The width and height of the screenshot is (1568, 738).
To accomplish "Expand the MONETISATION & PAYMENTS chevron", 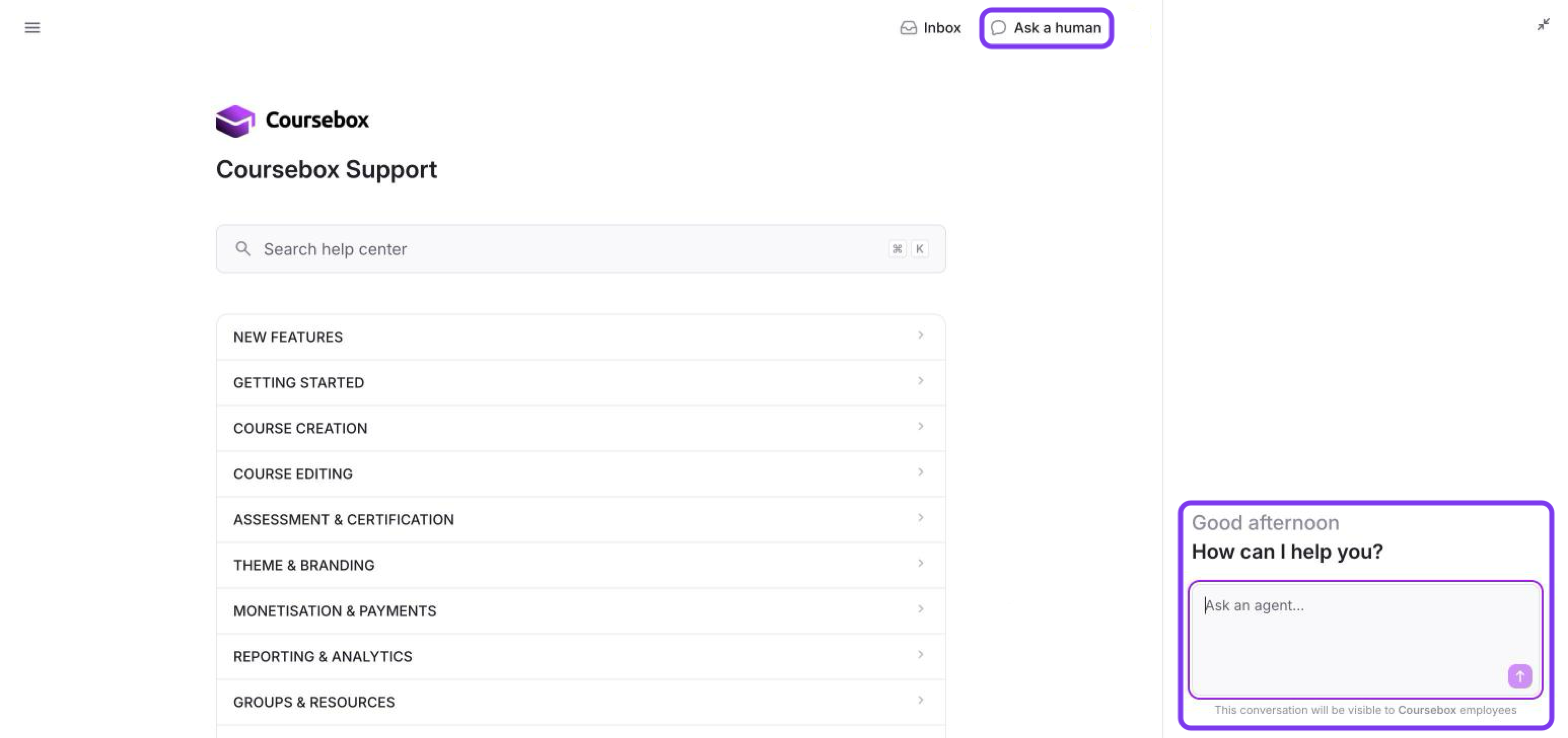I will [921, 610].
